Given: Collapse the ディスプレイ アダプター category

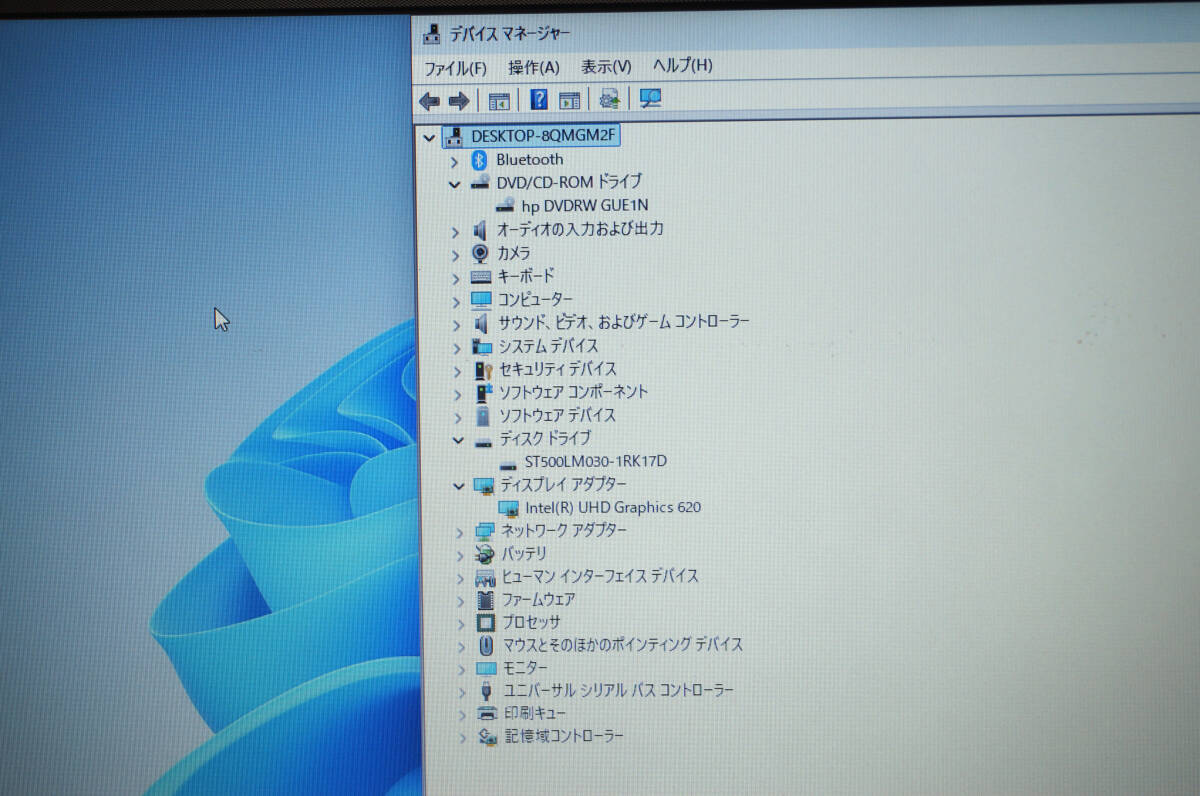Looking at the screenshot, I should tap(459, 485).
